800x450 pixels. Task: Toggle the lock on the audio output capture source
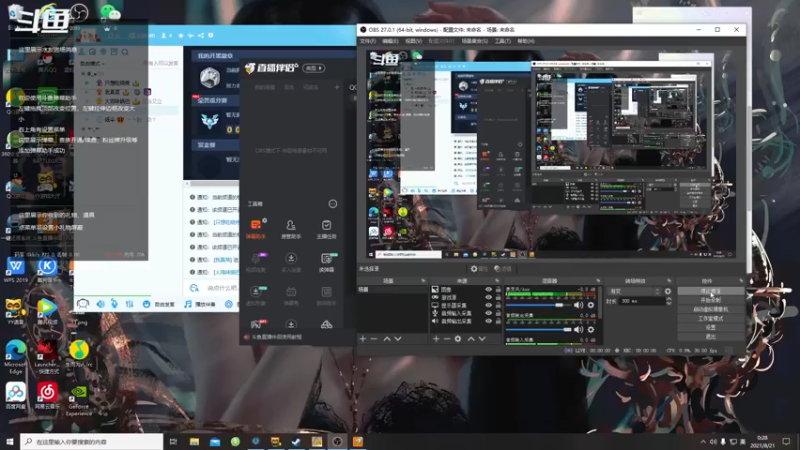click(498, 321)
